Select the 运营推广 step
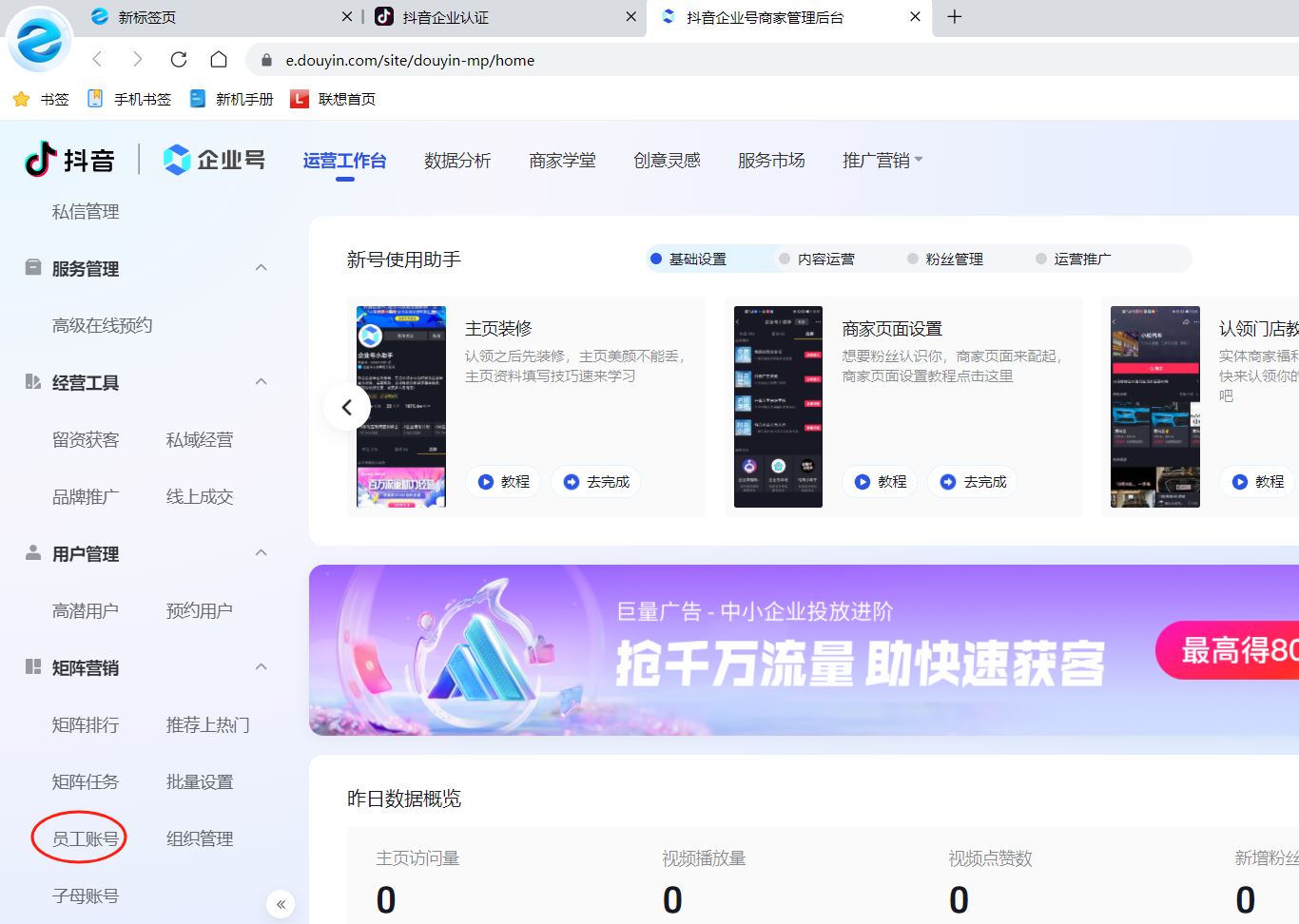Viewport: 1299px width, 924px height. 1074,259
